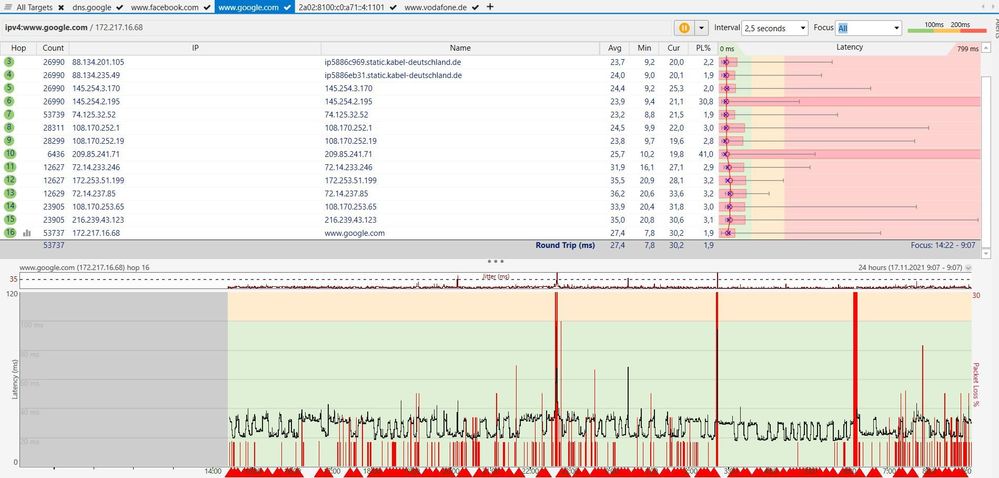Sort by the PL% column header
Screen dimensions: 999x478
tap(703, 48)
